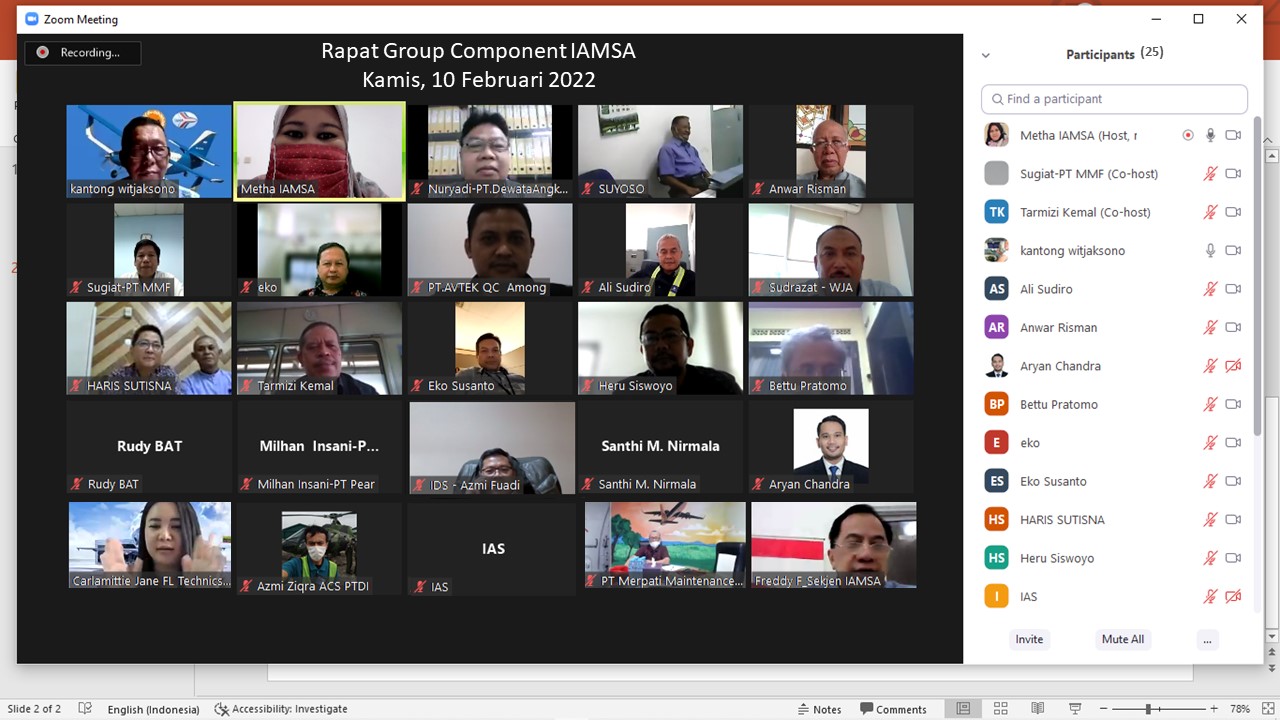
Task: Toggle Aryan Chandra's disabled camera icon
Action: [x=1233, y=366]
